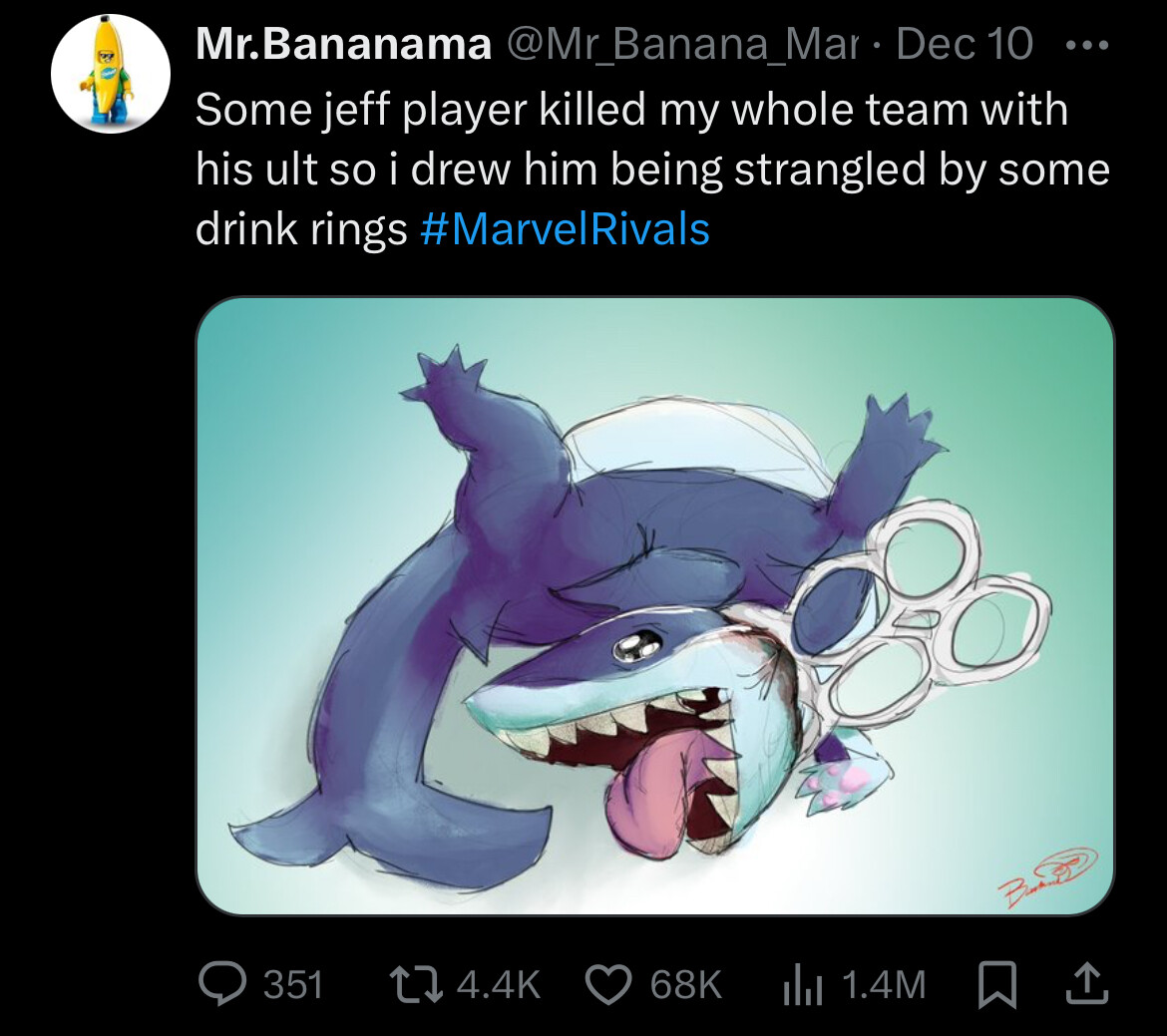Click the @Mr_Banana_Mar handle
The width and height of the screenshot is (1167, 1036).
coord(682,44)
